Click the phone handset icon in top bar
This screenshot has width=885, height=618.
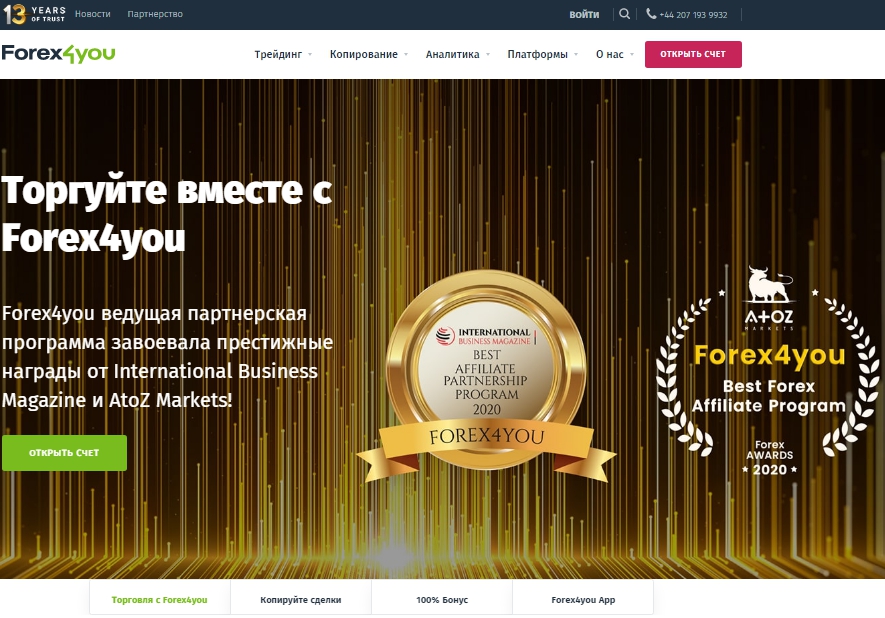(x=651, y=14)
